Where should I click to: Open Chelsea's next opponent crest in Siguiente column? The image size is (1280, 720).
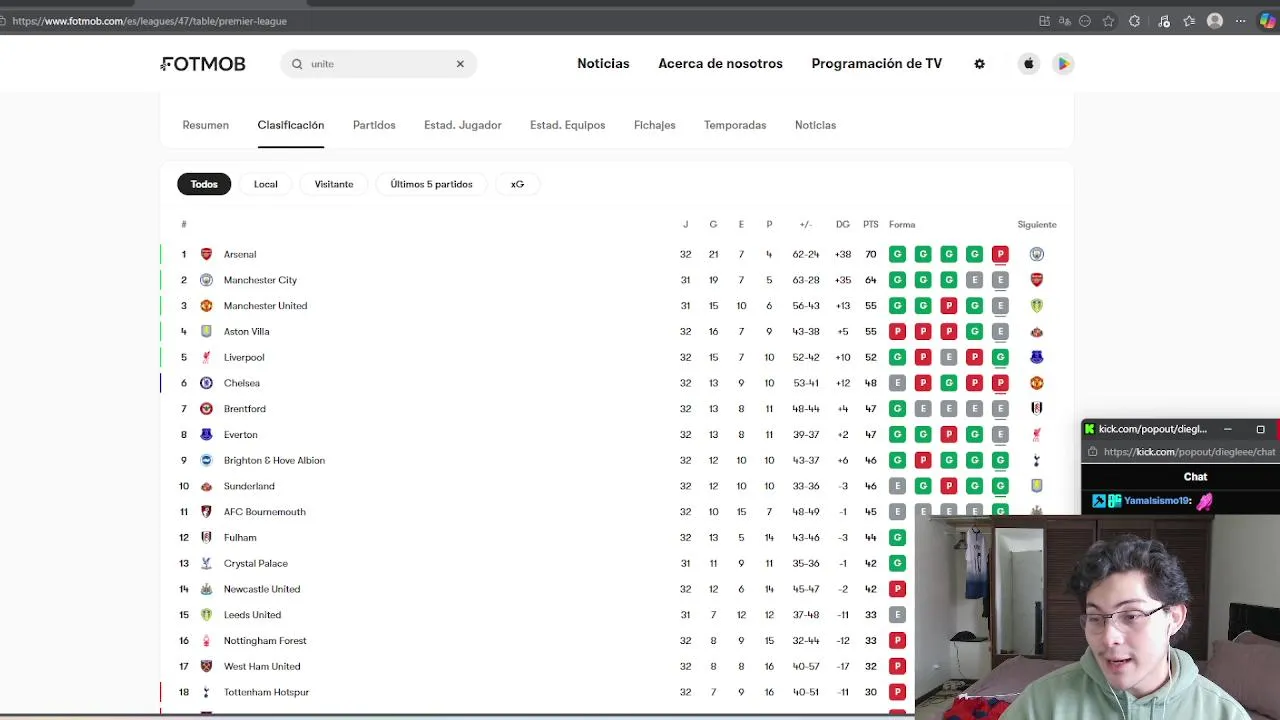click(1037, 383)
